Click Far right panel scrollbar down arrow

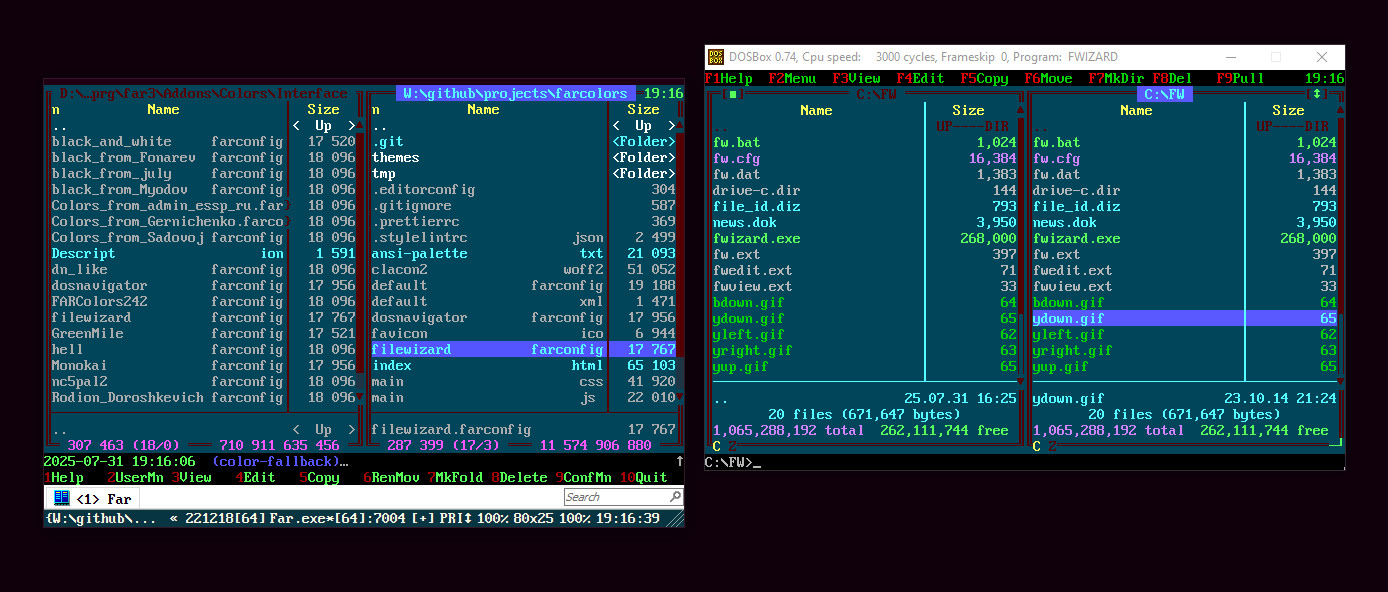(x=680, y=397)
